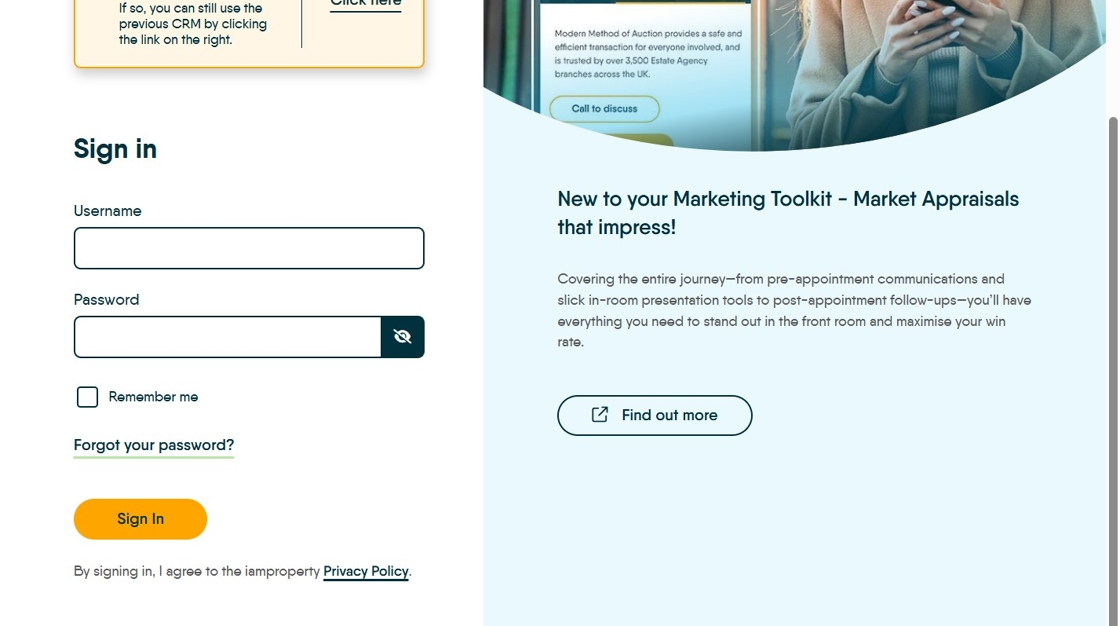The height and width of the screenshot is (626, 1120).
Task: Click the previous CRM notice box text
Action: pyautogui.click(x=193, y=24)
